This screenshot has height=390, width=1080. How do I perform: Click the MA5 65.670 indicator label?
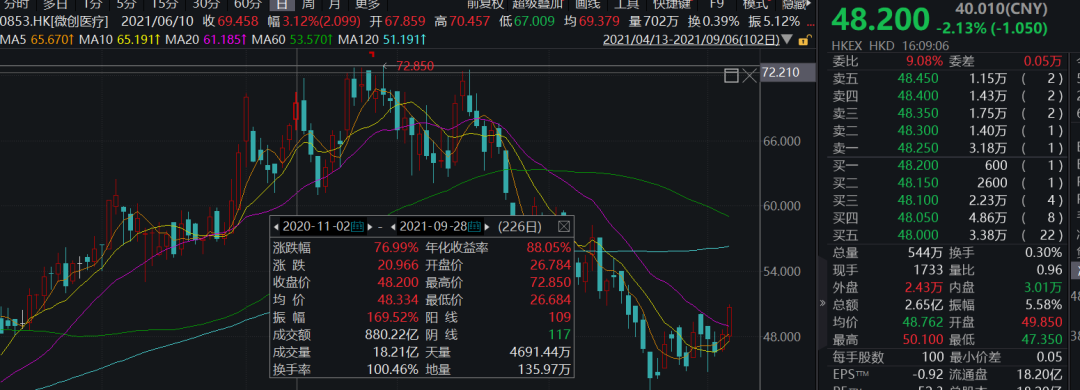[x=37, y=40]
